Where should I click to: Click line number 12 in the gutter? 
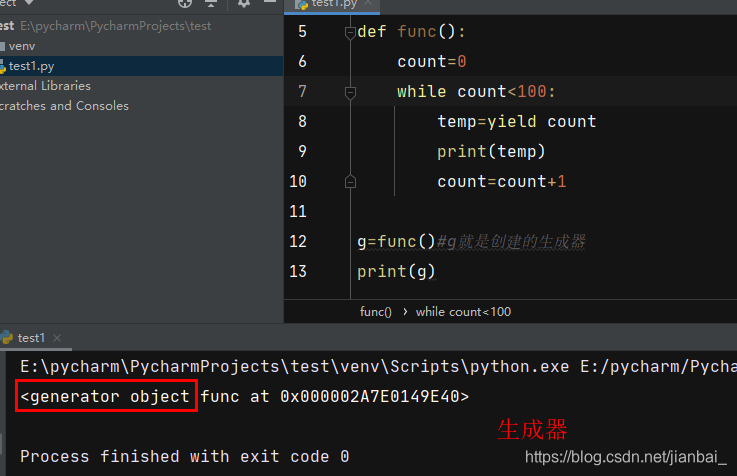click(298, 242)
